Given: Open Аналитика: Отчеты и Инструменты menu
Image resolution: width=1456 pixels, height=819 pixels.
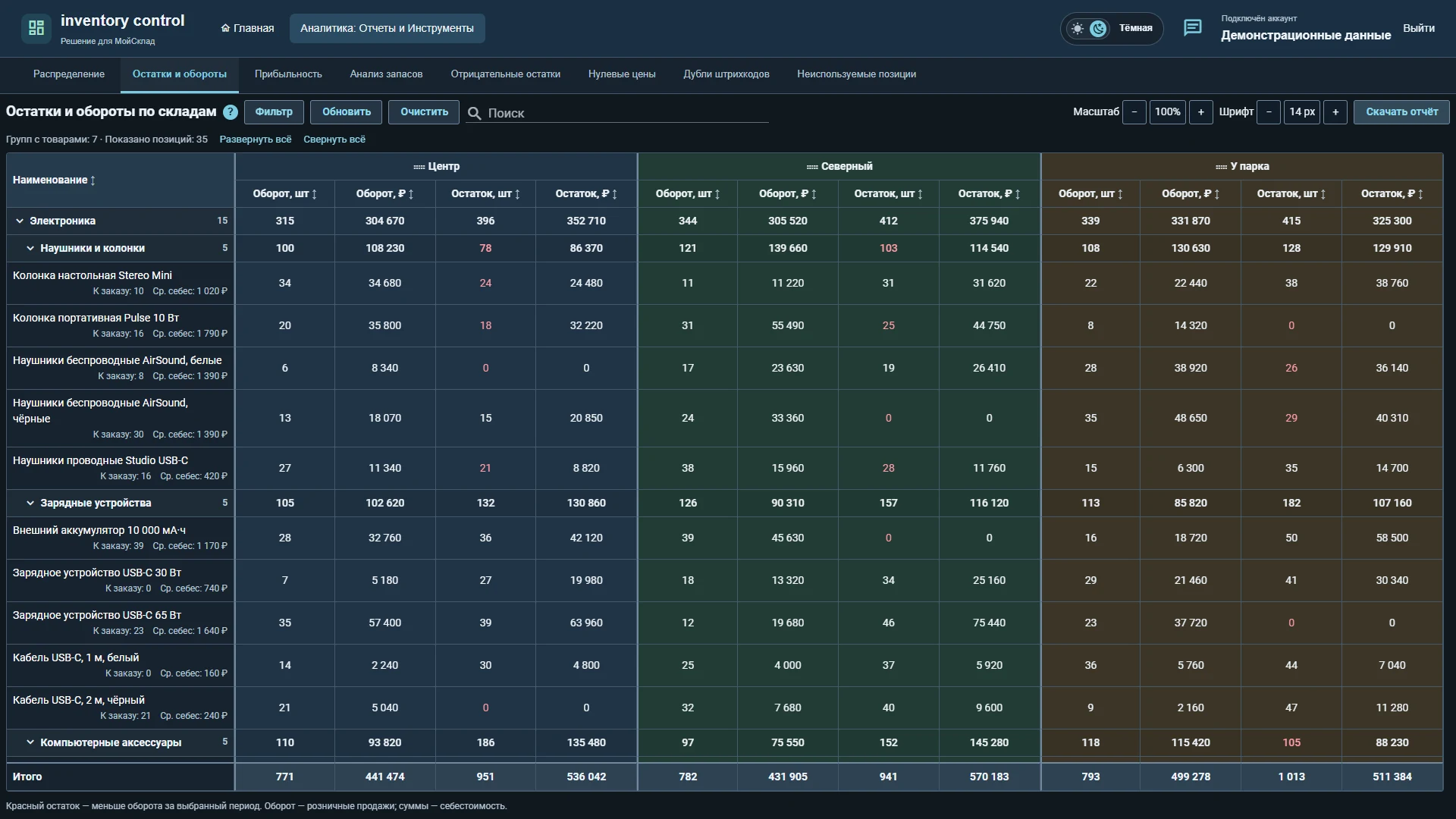Looking at the screenshot, I should coord(387,28).
